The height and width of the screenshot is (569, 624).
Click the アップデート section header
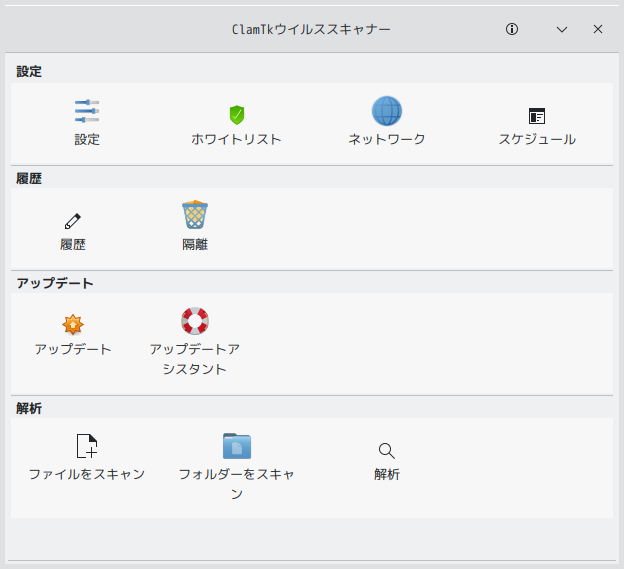[x=55, y=283]
